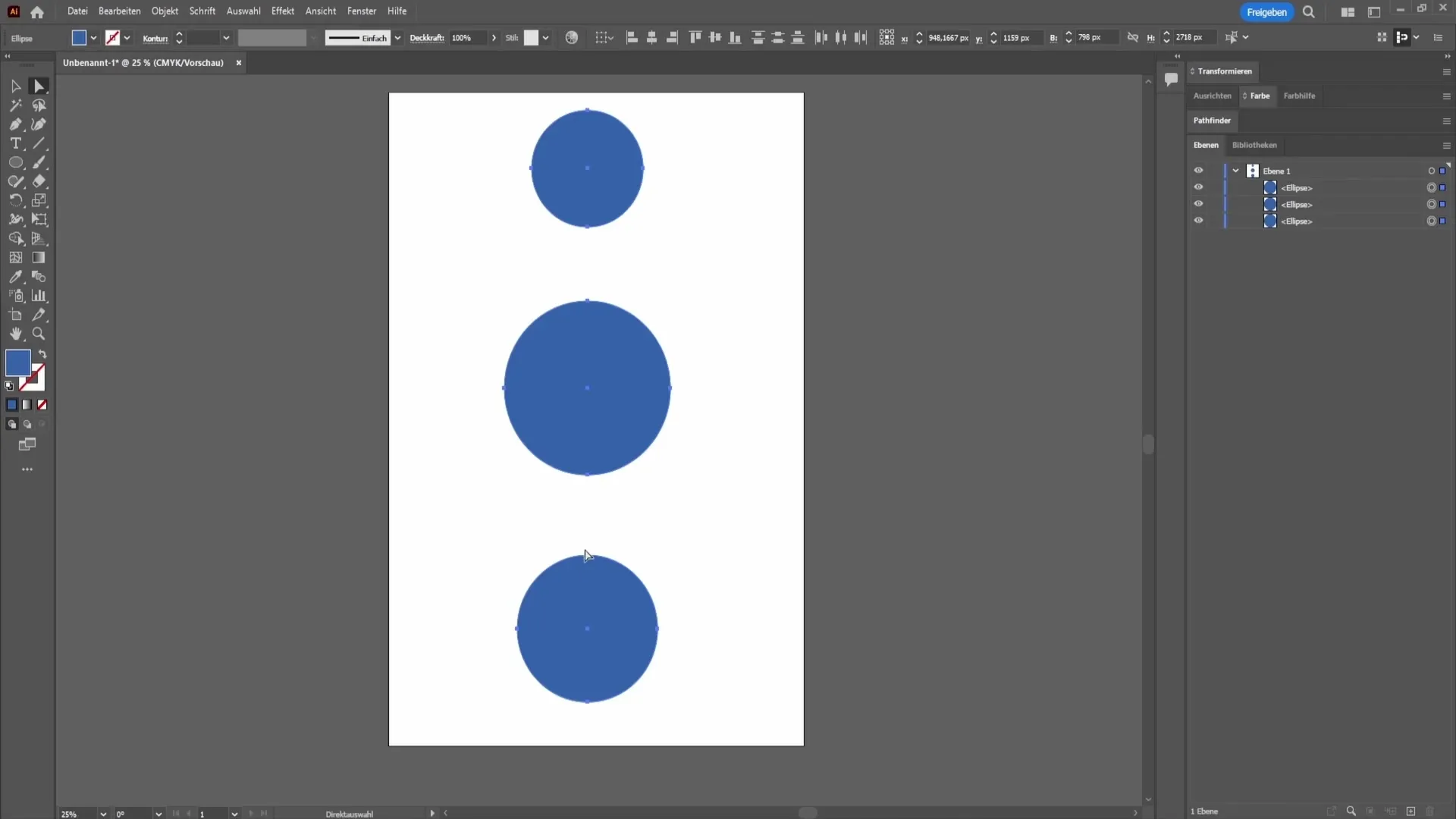Set fill mode to Color
1456x819 pixels.
11,405
